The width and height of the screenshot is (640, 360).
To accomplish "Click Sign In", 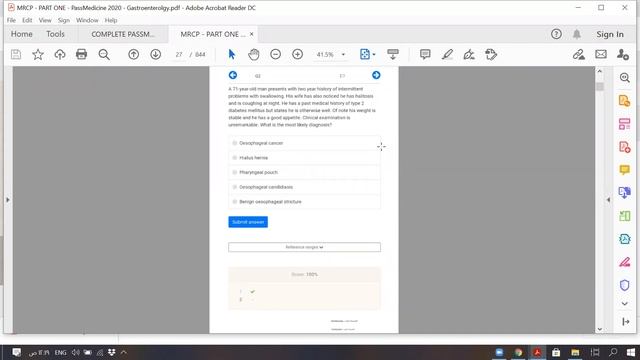I will coord(610,34).
